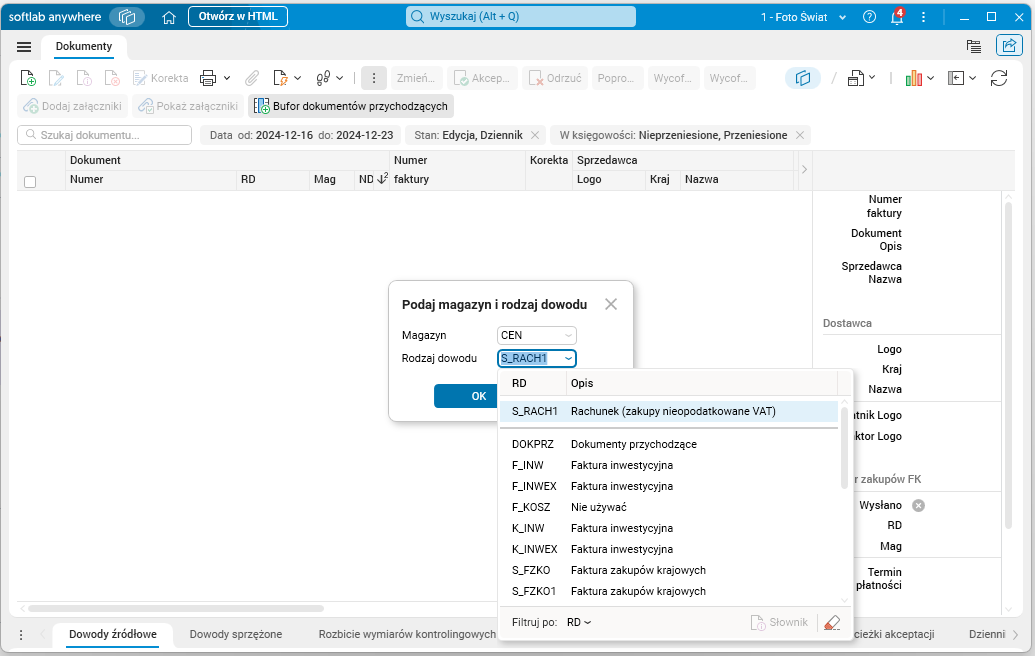Expand the side panel layout dropdown arrow
The height and width of the screenshot is (656, 1035).
coord(972,78)
